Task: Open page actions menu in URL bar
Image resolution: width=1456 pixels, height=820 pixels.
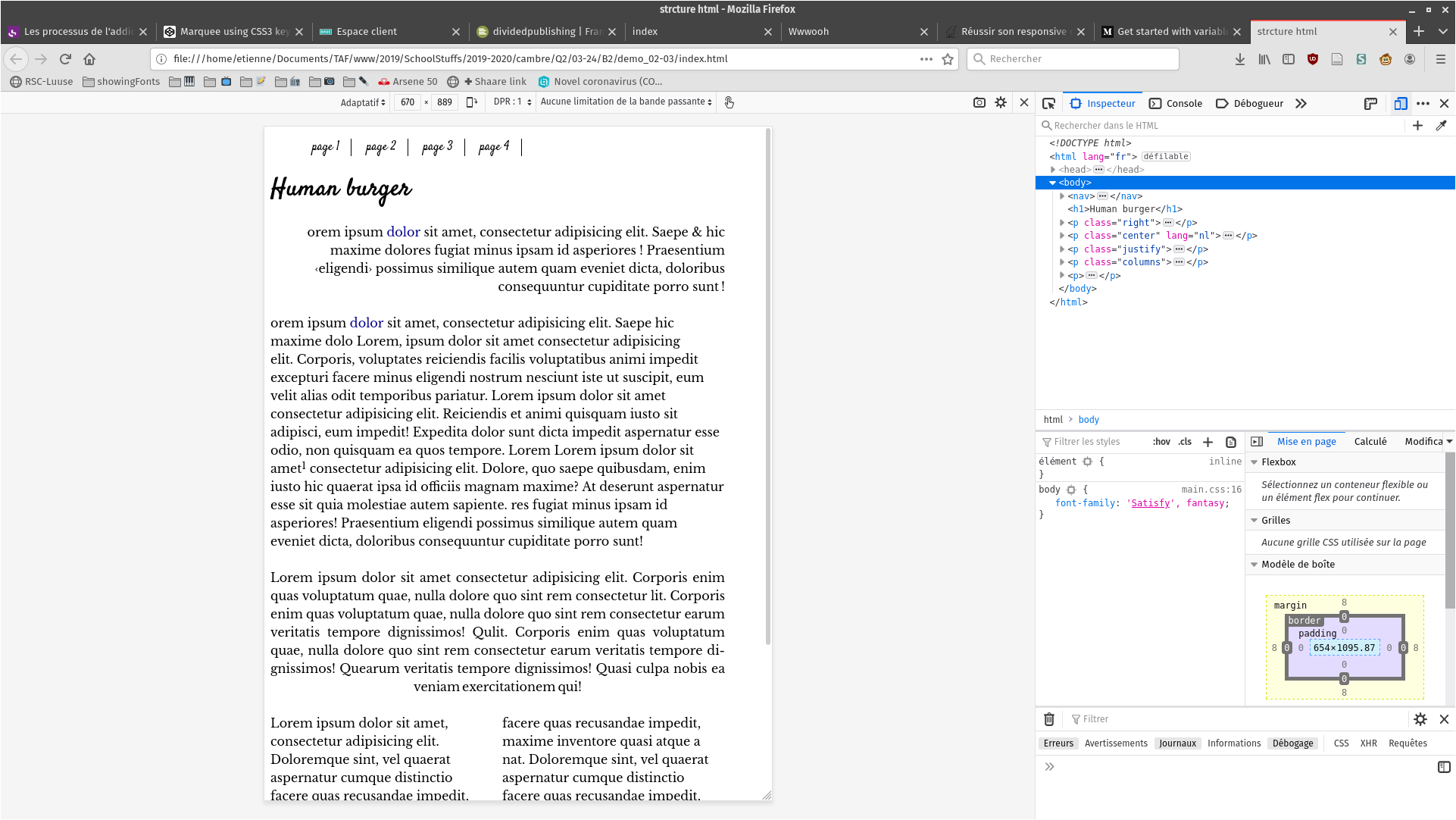Action: 926,59
